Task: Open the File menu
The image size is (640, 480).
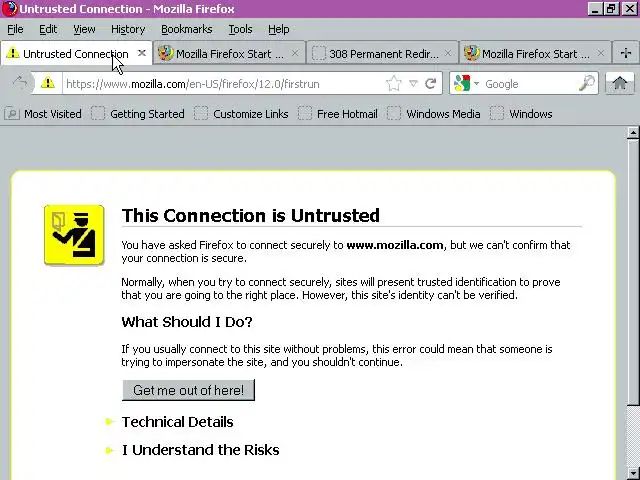Action: tap(15, 29)
